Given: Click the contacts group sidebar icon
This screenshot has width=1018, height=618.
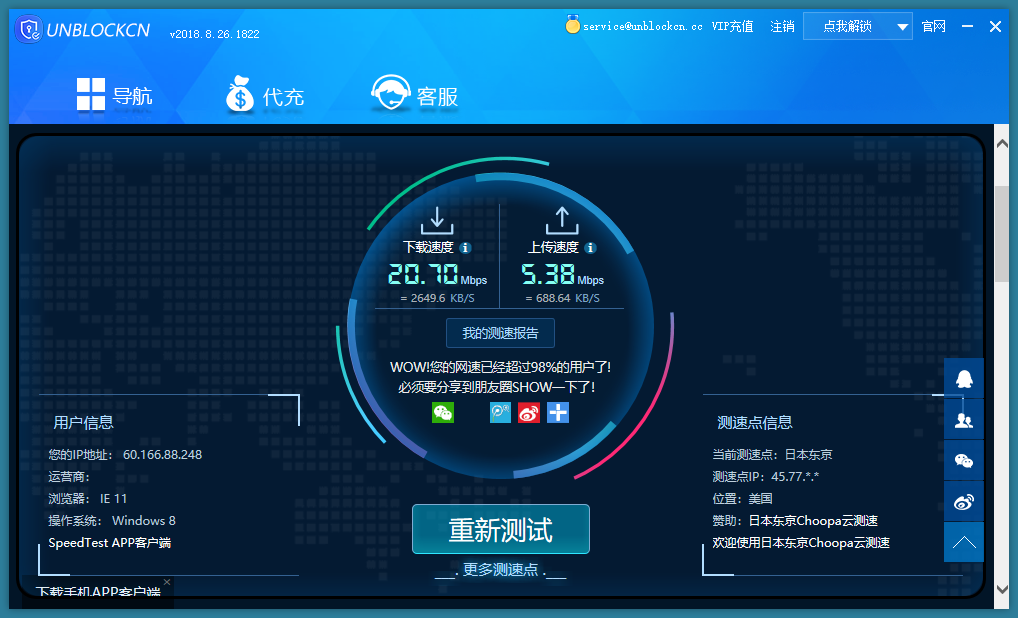Looking at the screenshot, I should 964,420.
